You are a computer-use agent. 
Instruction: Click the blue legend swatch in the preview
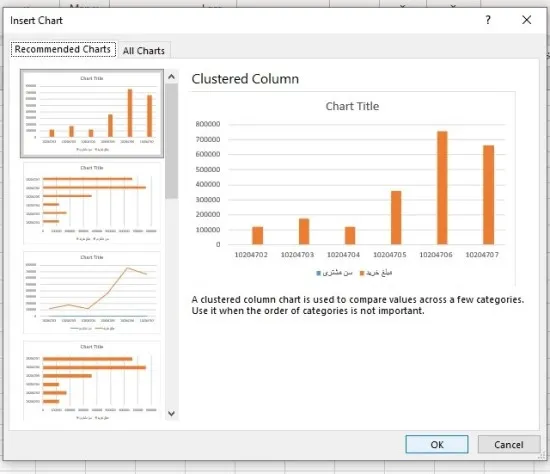(318, 273)
